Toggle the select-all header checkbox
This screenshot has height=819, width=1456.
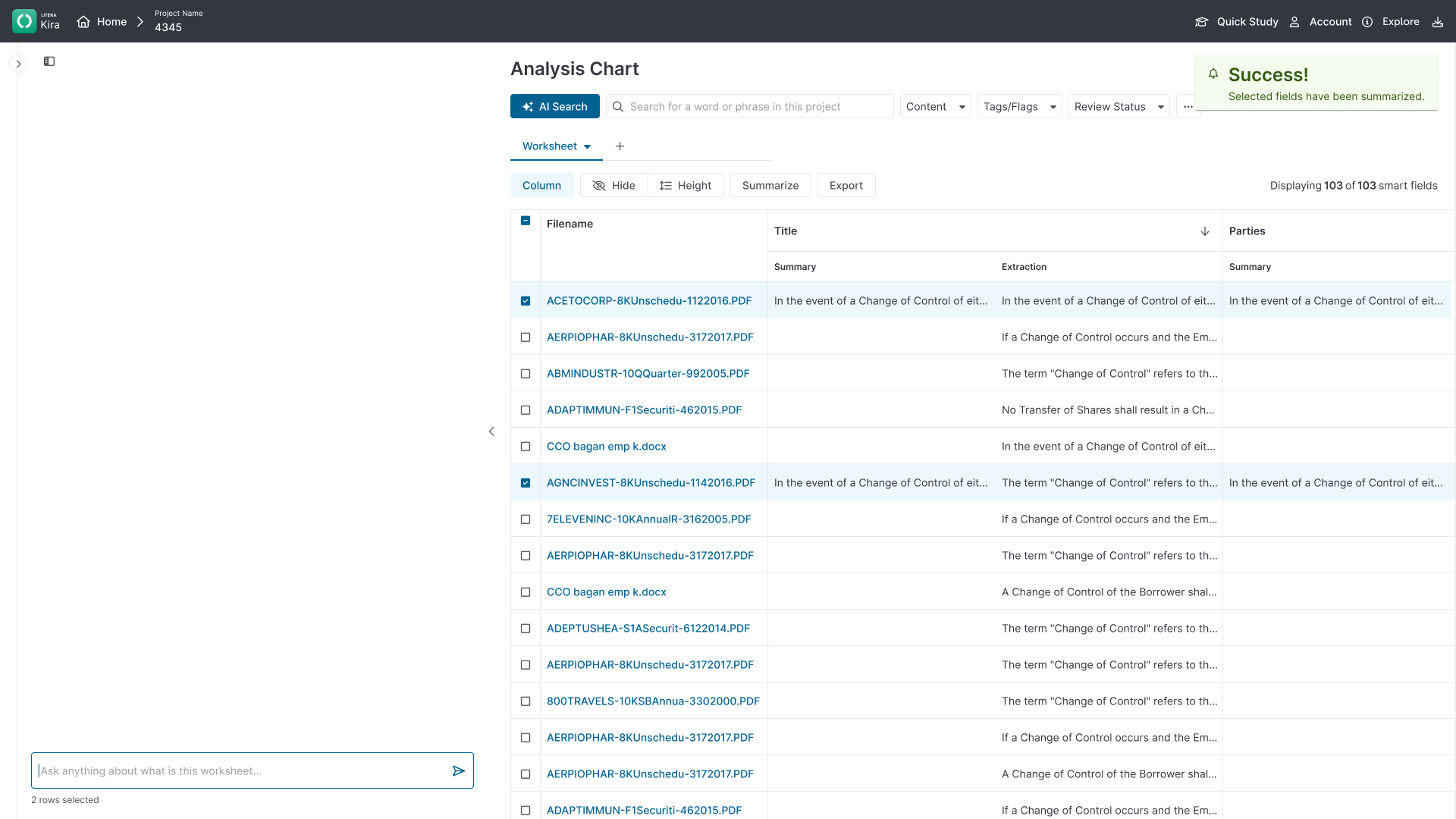[x=526, y=221]
